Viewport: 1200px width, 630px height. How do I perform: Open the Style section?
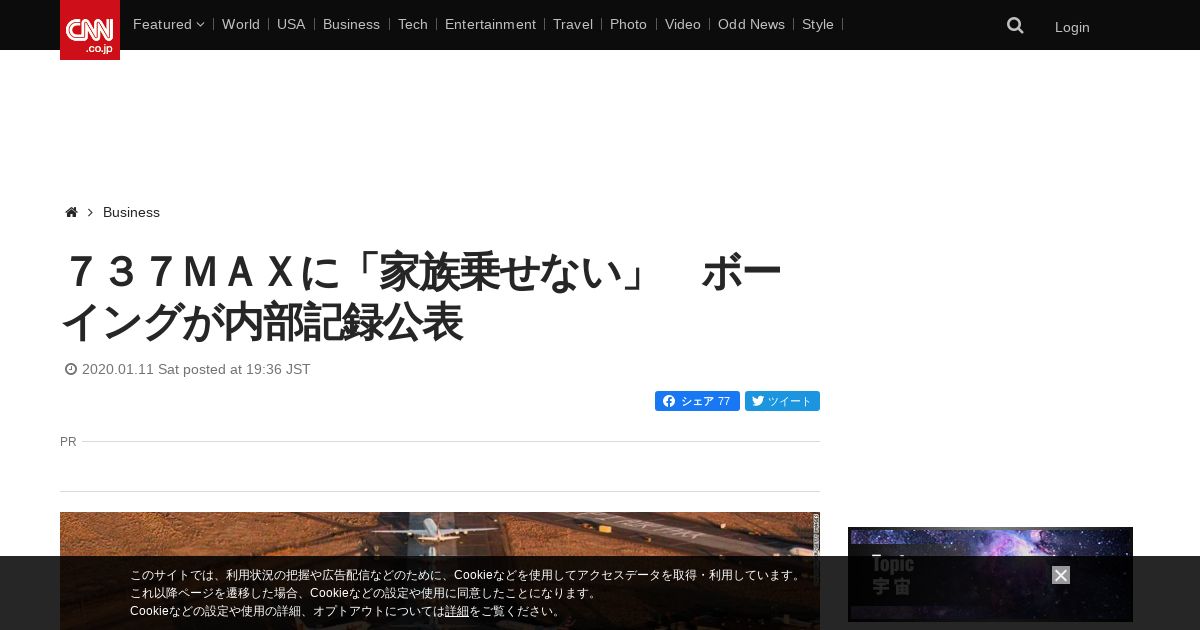click(x=818, y=24)
